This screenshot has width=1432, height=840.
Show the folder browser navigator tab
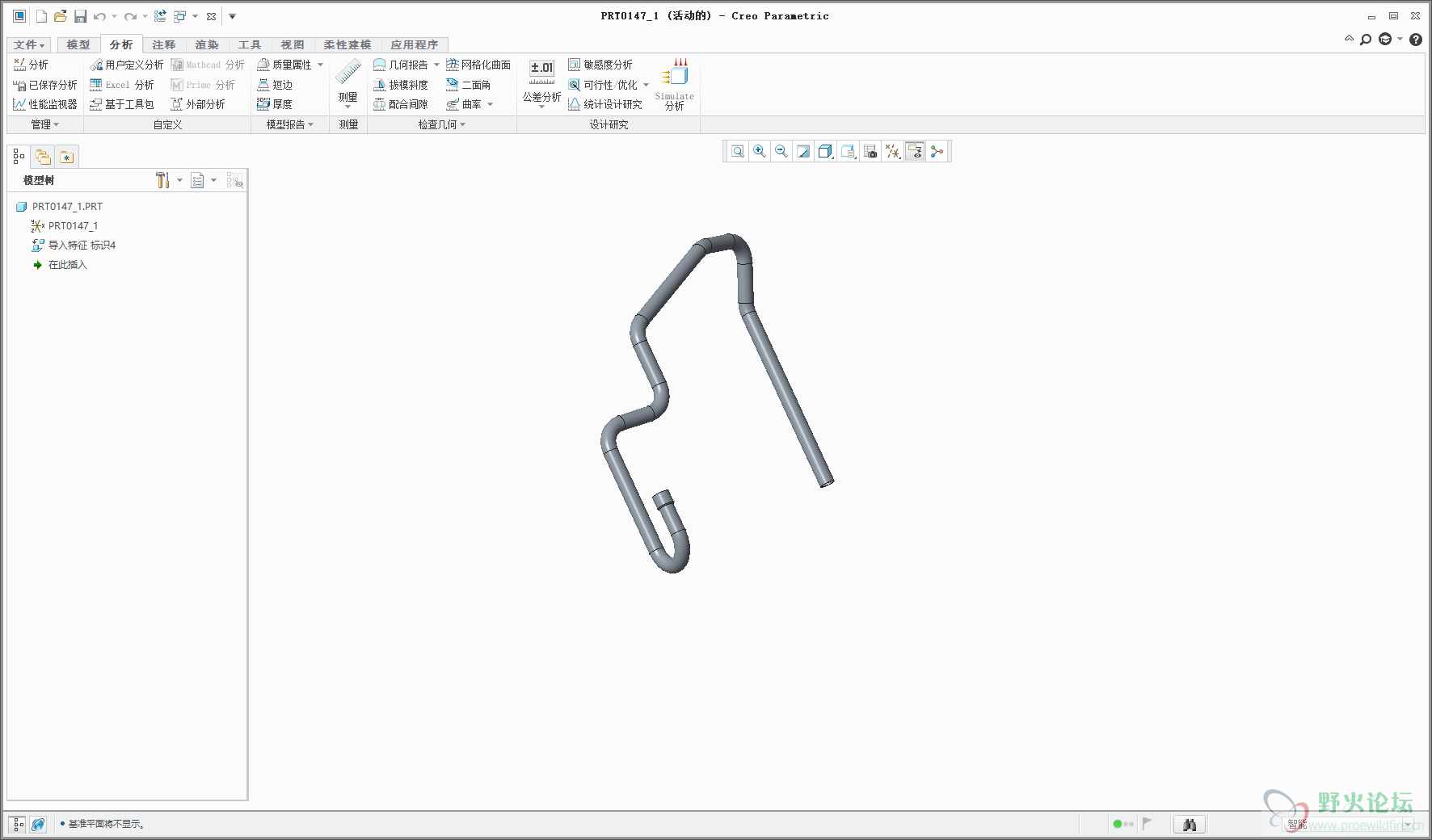pyautogui.click(x=43, y=157)
